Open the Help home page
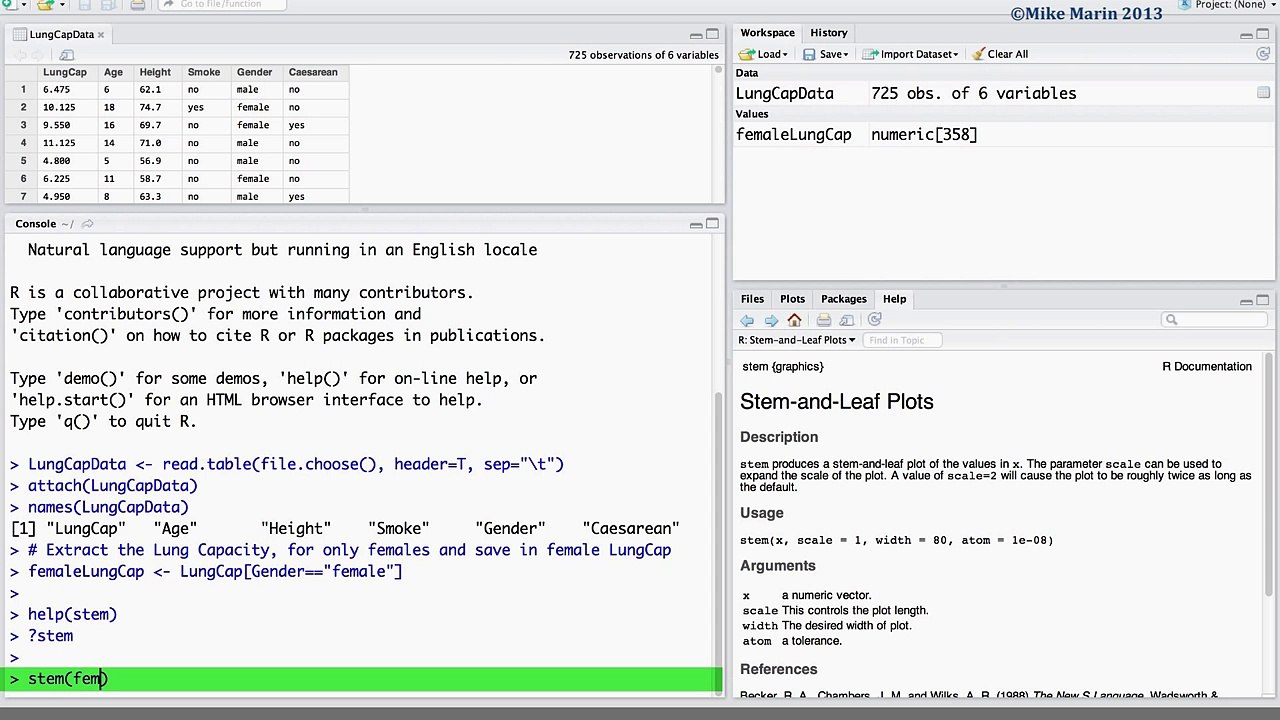Image resolution: width=1280 pixels, height=720 pixels. pos(795,320)
